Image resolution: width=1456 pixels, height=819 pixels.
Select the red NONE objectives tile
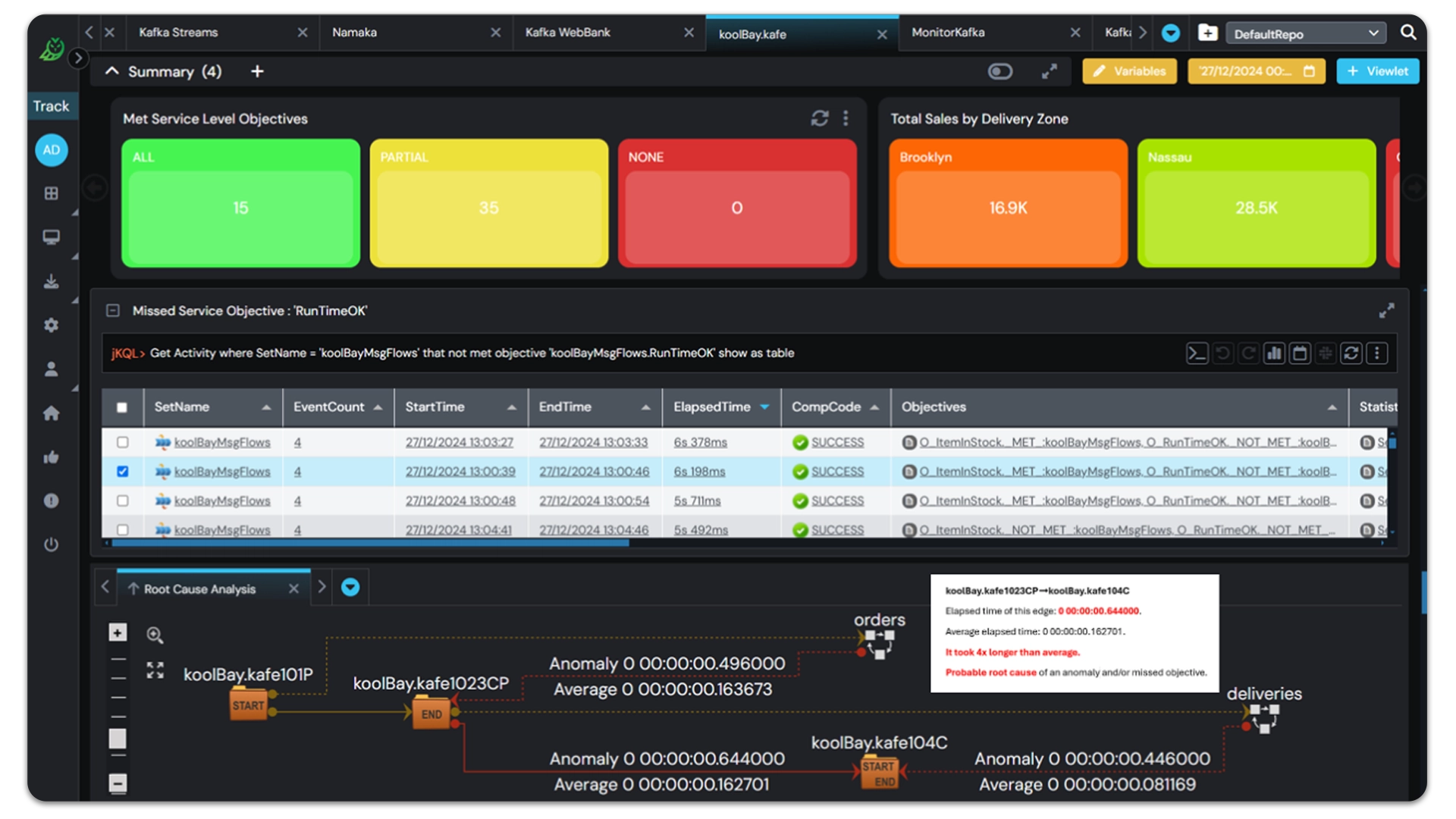(737, 202)
